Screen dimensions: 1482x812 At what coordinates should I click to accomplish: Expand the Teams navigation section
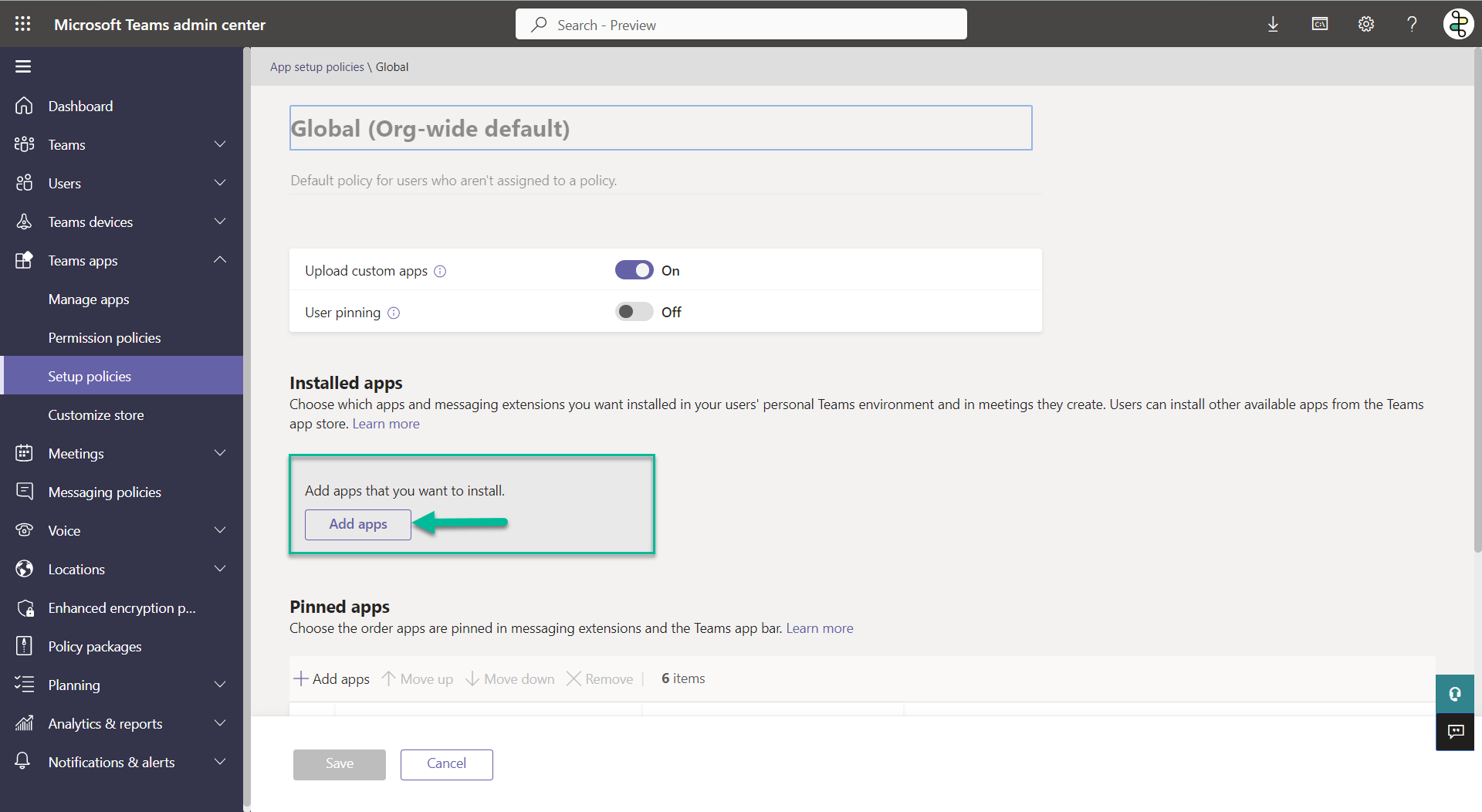(220, 145)
